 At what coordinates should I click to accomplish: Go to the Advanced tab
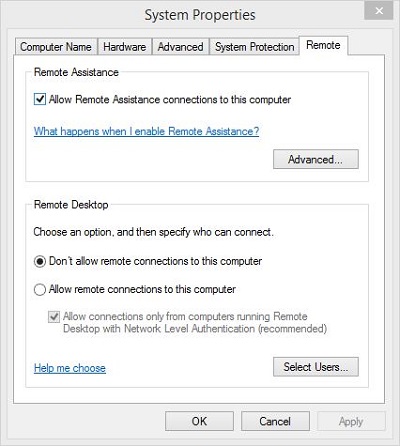pyautogui.click(x=180, y=47)
